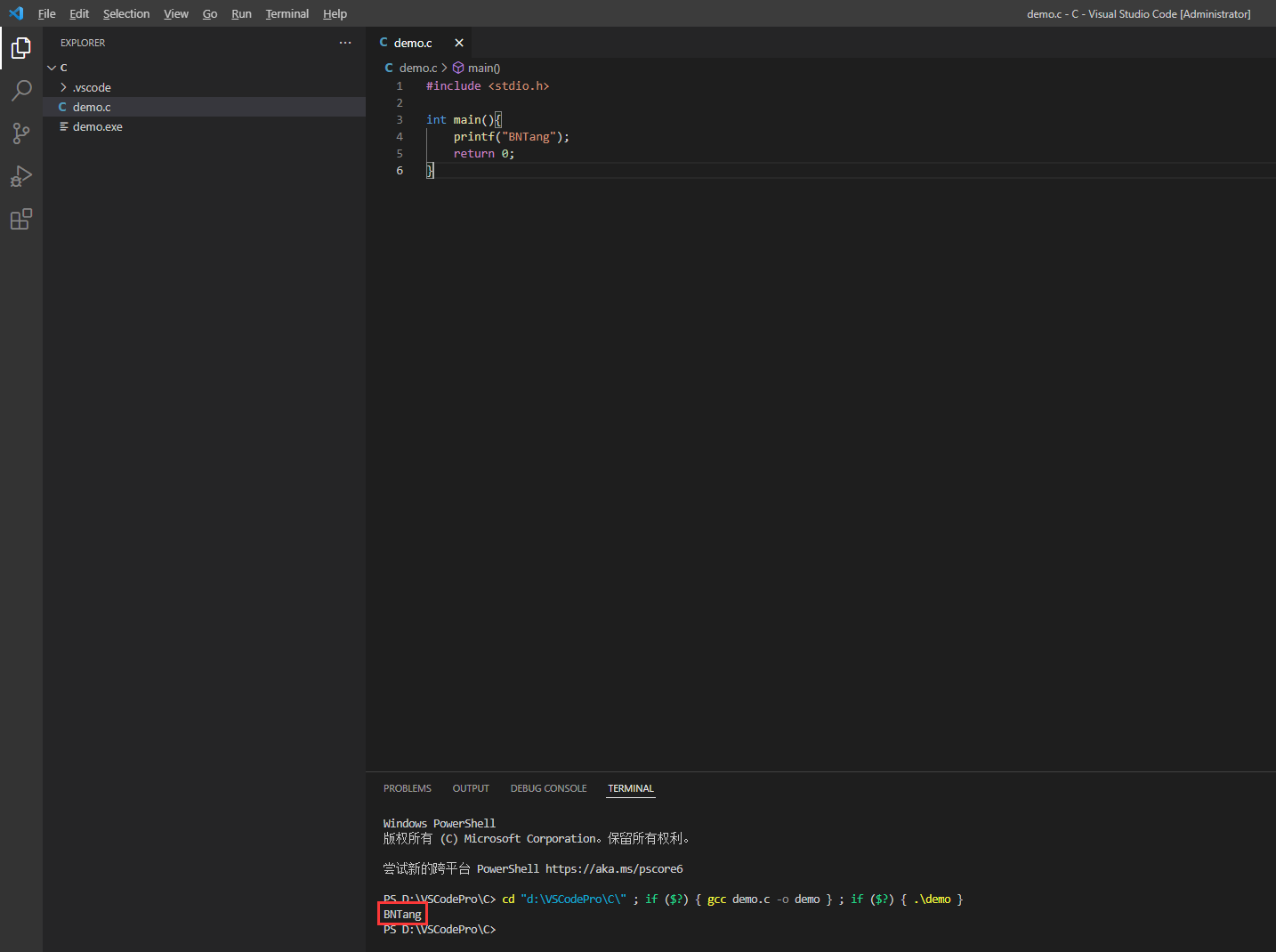The image size is (1276, 952).
Task: Click the C icon in the breadcrumb
Action: [389, 68]
